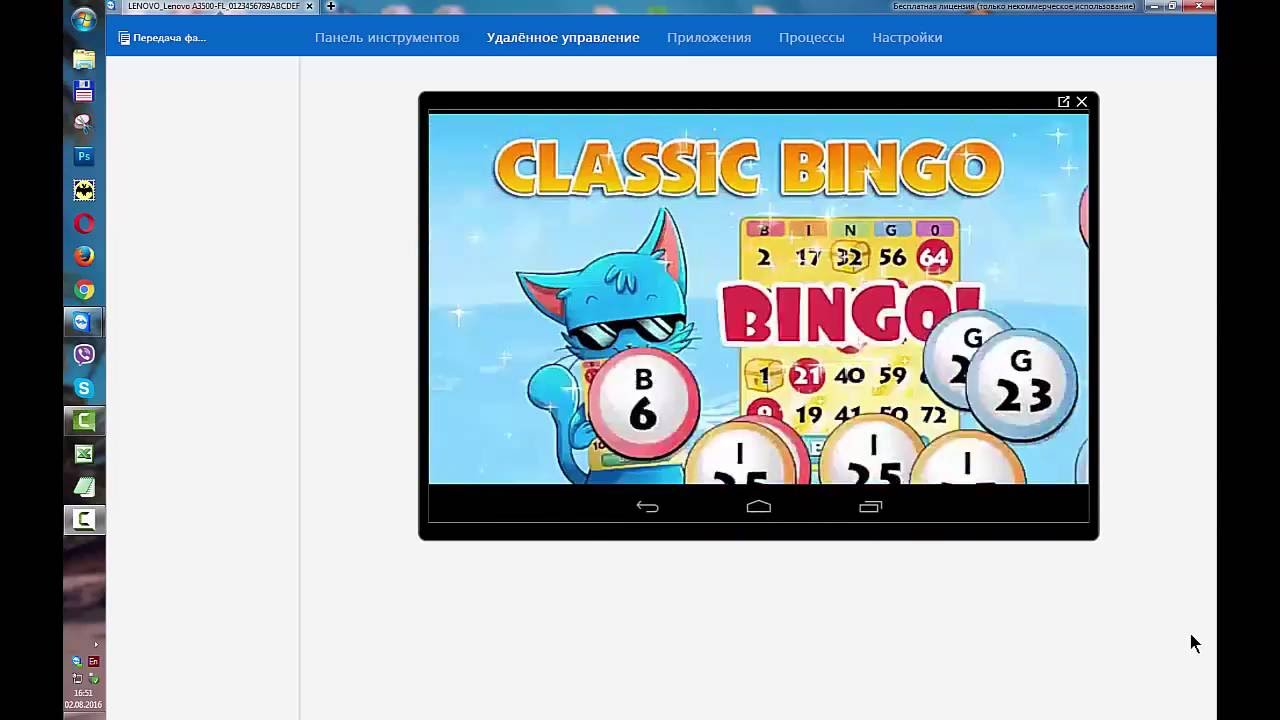The height and width of the screenshot is (720, 1280).
Task: Click the number 56 on bingo card
Action: pyautogui.click(x=891, y=257)
